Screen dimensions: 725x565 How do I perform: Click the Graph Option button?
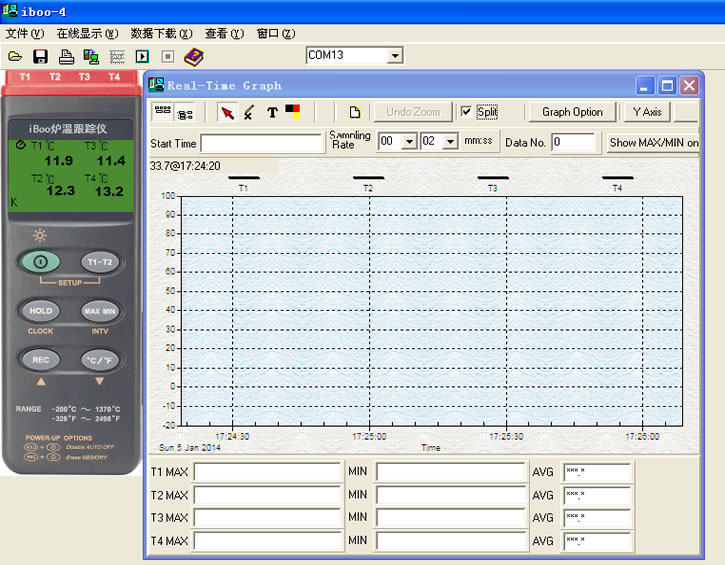point(572,112)
